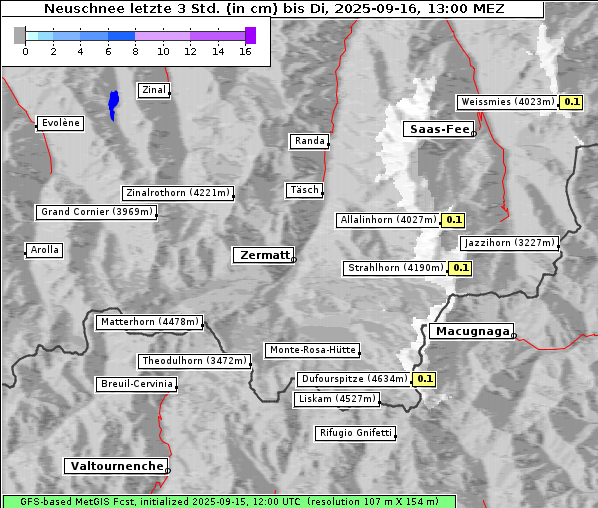
Task: Select Allalinhorn (4027m) label
Action: [x=388, y=220]
